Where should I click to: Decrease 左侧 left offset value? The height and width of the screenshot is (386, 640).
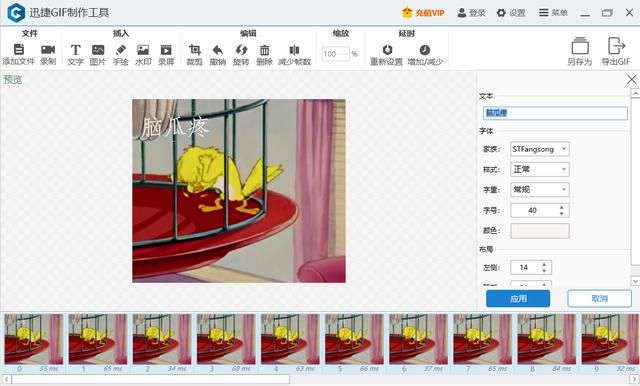(544, 271)
